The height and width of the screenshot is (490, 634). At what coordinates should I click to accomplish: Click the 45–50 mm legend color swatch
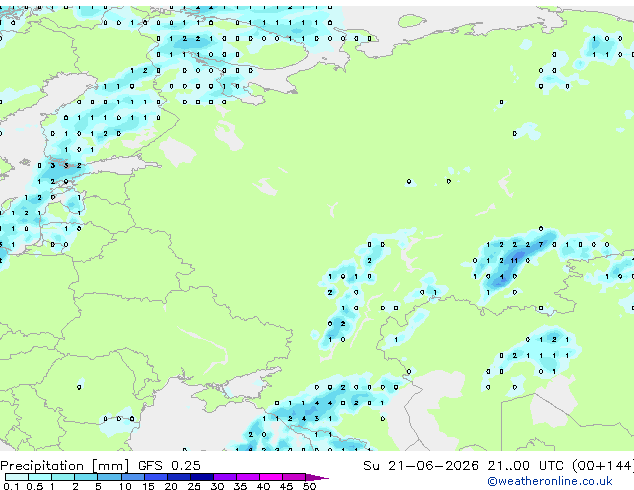[x=294, y=477]
